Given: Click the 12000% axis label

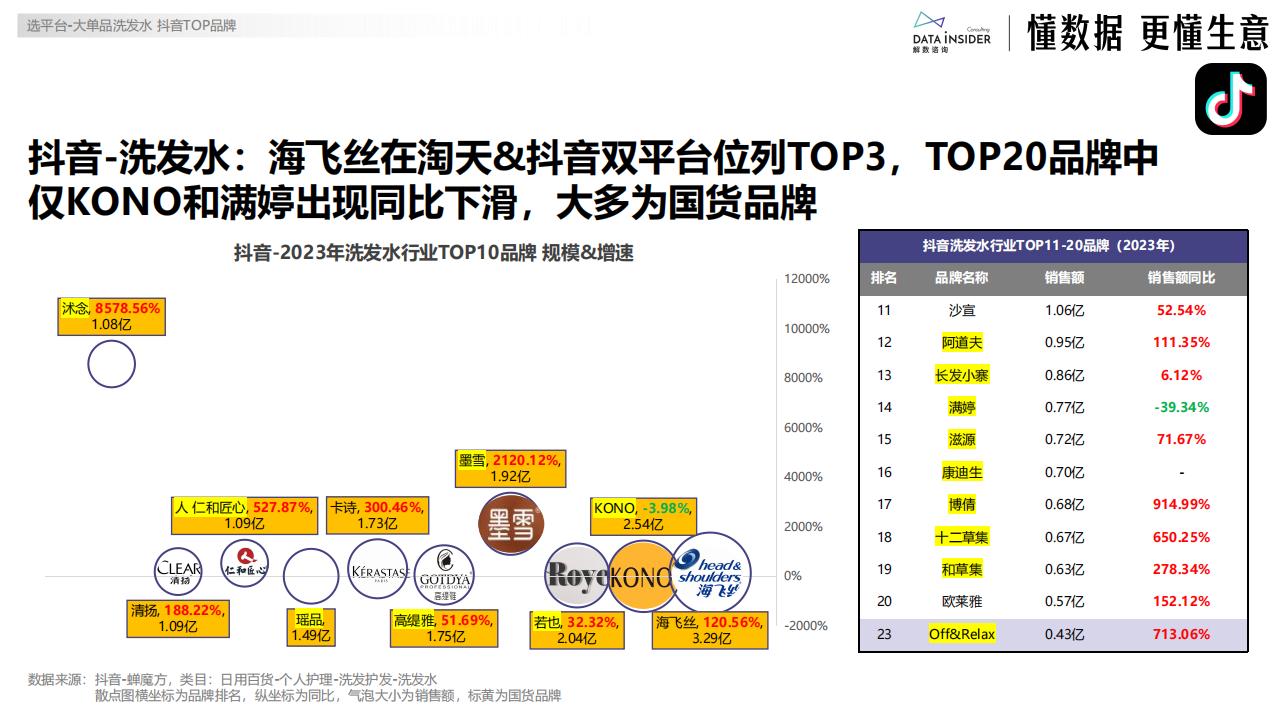Looking at the screenshot, I should tap(807, 279).
